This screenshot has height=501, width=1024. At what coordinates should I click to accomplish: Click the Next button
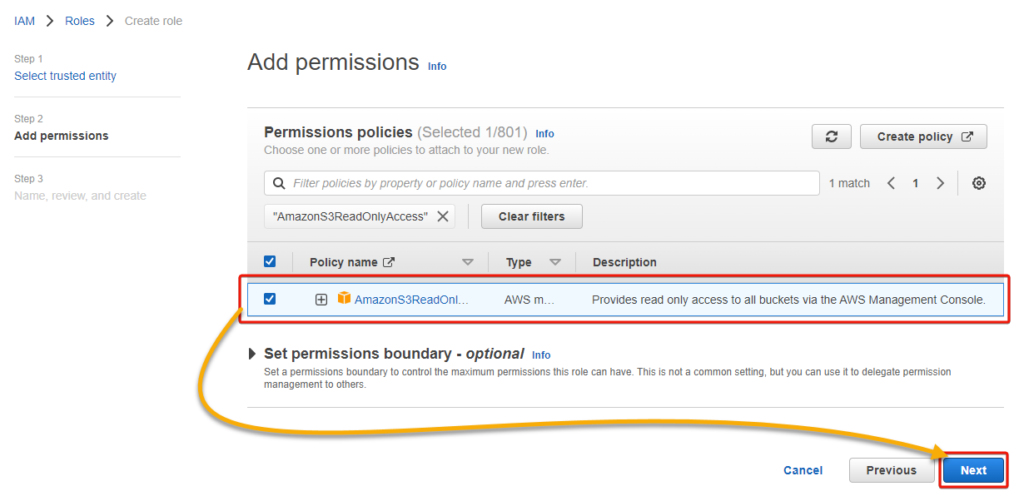pos(972,470)
